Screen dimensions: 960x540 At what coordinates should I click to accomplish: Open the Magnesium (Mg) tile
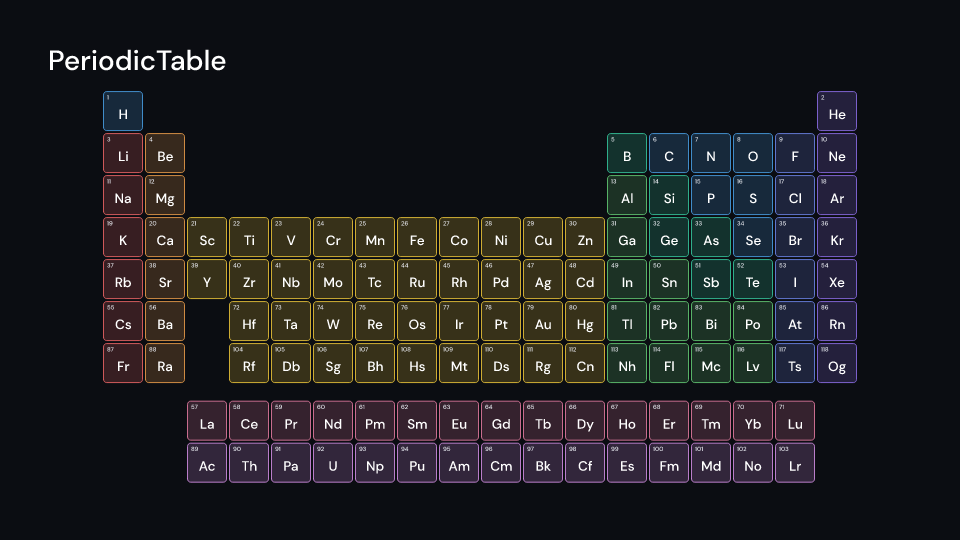coord(165,195)
